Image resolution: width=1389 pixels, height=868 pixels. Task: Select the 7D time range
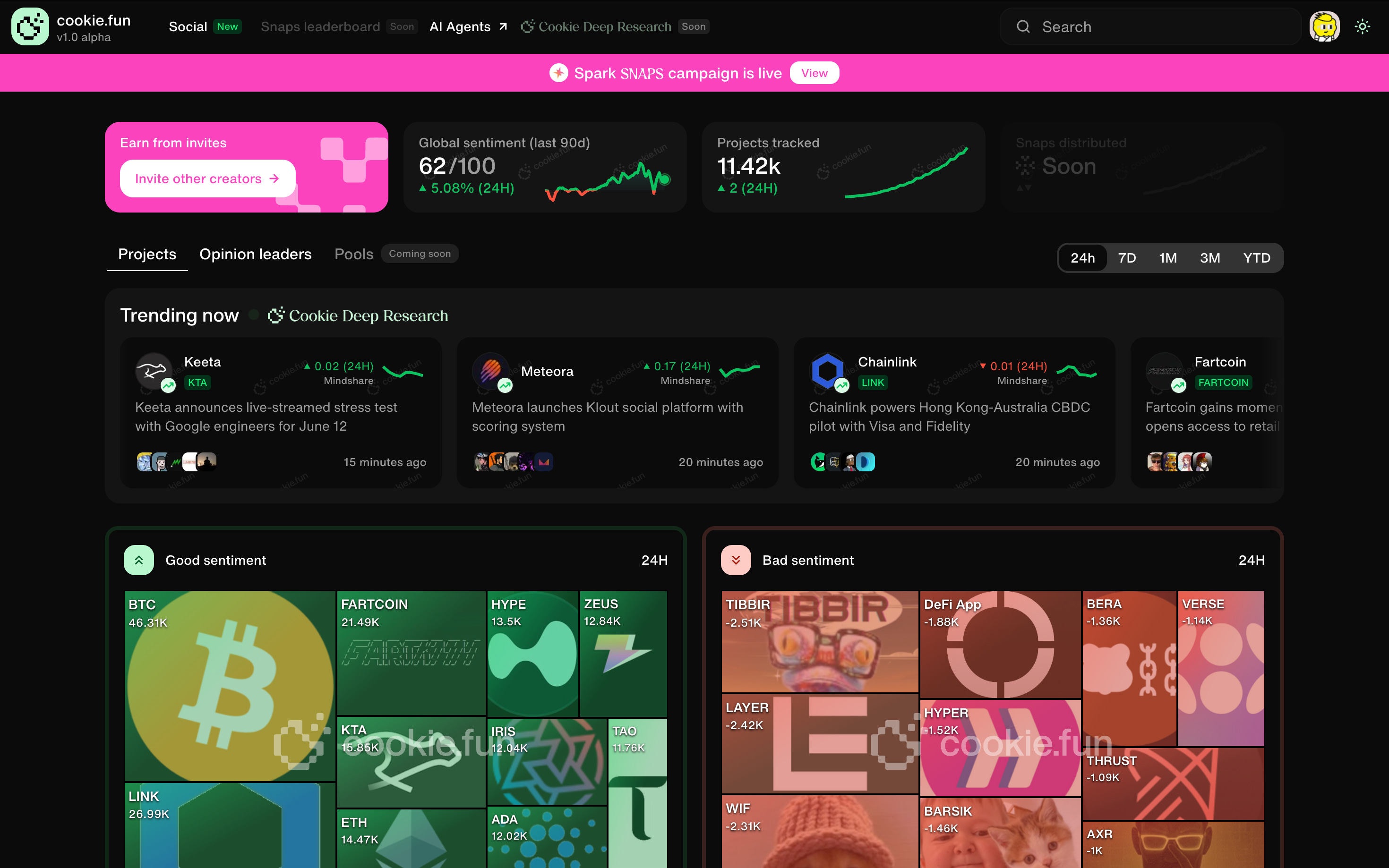(1127, 258)
